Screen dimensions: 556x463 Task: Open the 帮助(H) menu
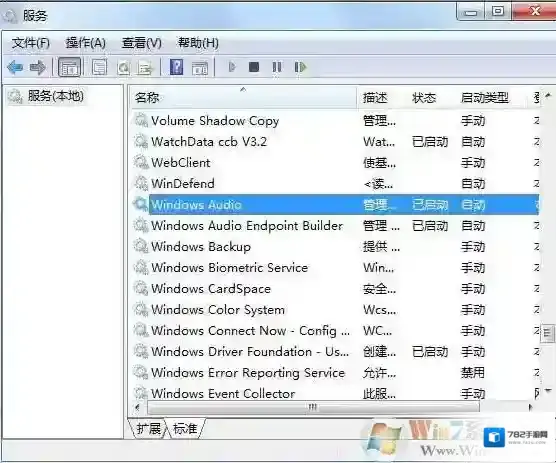point(198,43)
